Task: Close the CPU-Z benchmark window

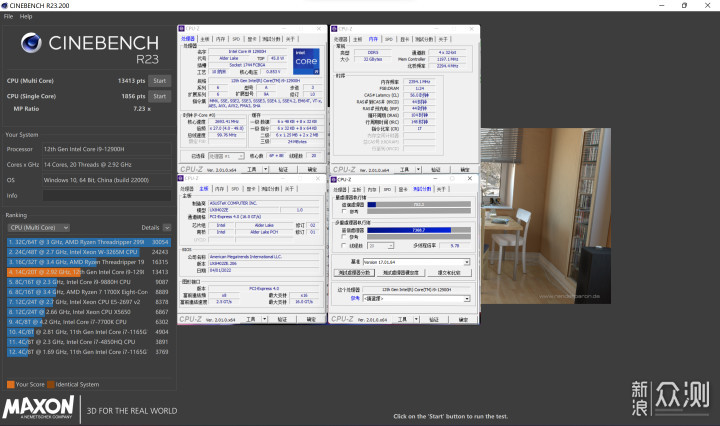Action: pos(469,179)
